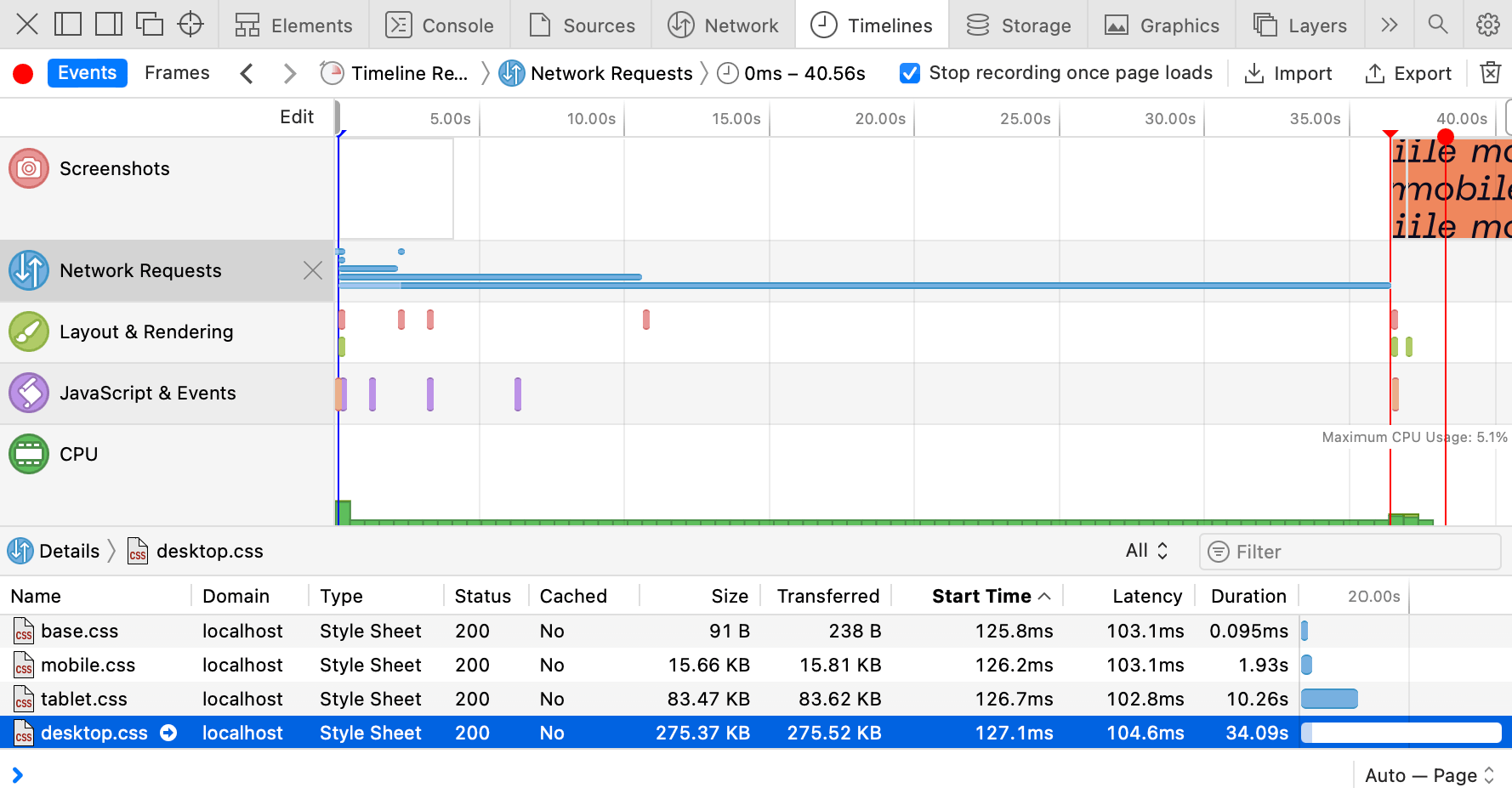Sort table by Duration column
Viewport: 1512px width, 799px height.
pos(1248,596)
